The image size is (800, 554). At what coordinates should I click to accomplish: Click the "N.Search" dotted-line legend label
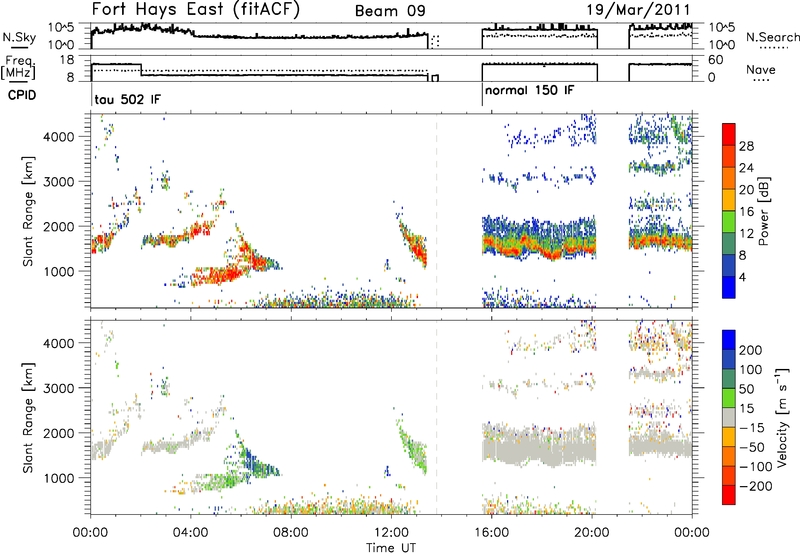click(772, 37)
